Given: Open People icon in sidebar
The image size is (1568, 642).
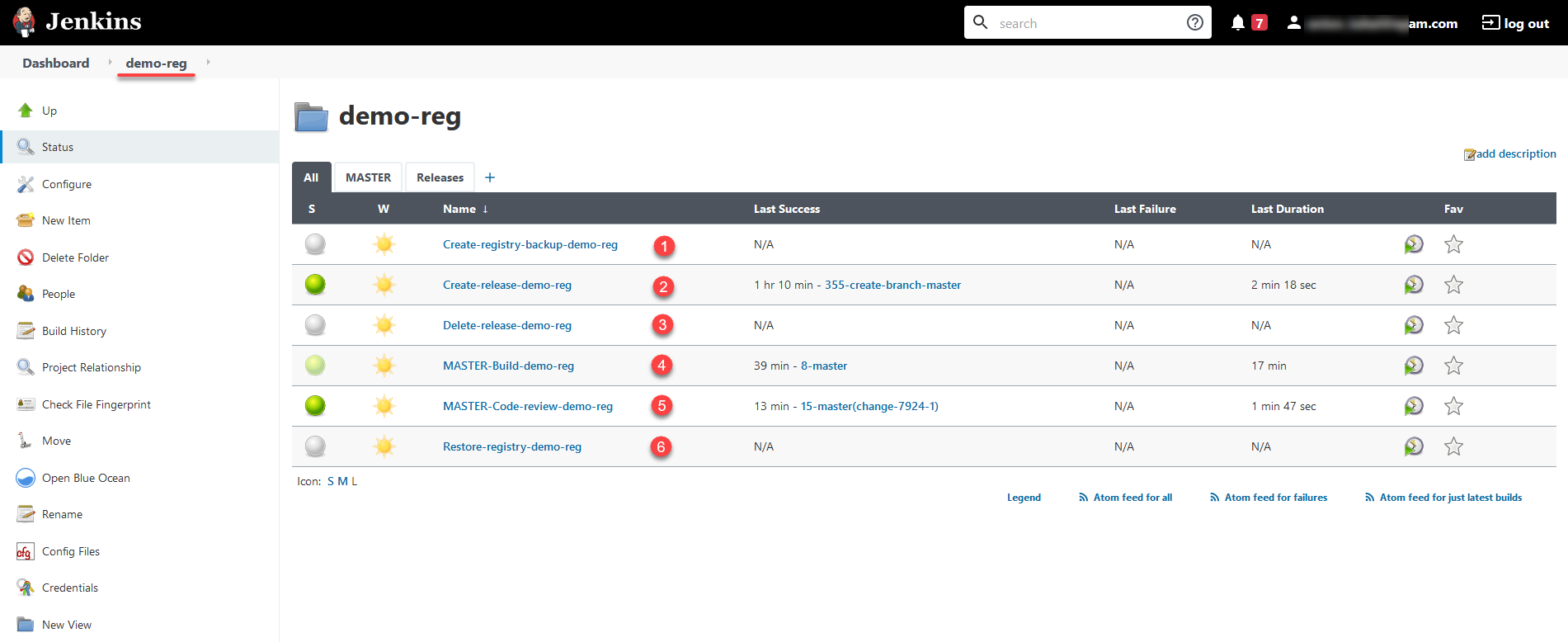Looking at the screenshot, I should [26, 294].
